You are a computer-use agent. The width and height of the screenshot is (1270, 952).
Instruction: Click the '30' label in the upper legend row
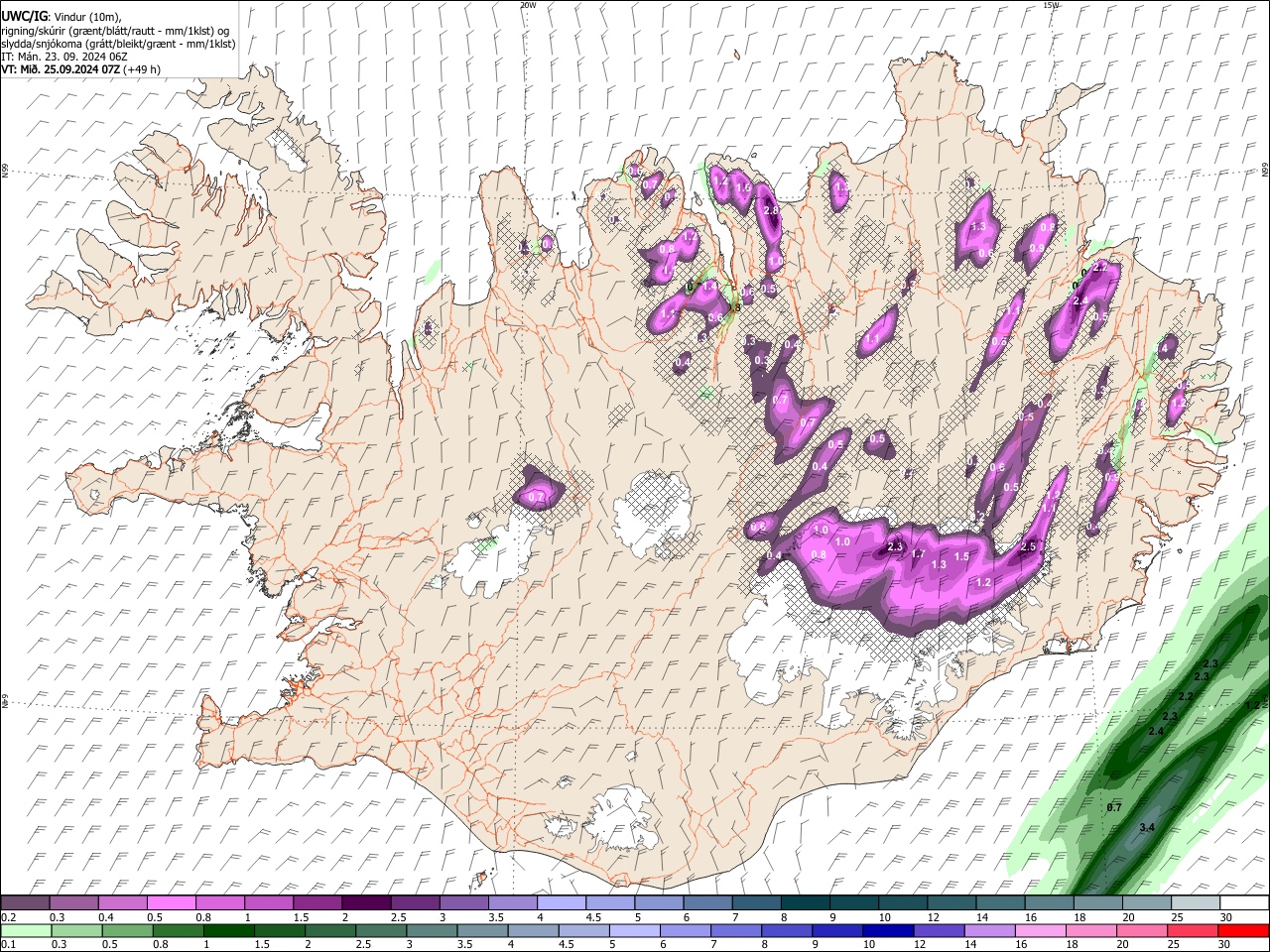point(1225,917)
